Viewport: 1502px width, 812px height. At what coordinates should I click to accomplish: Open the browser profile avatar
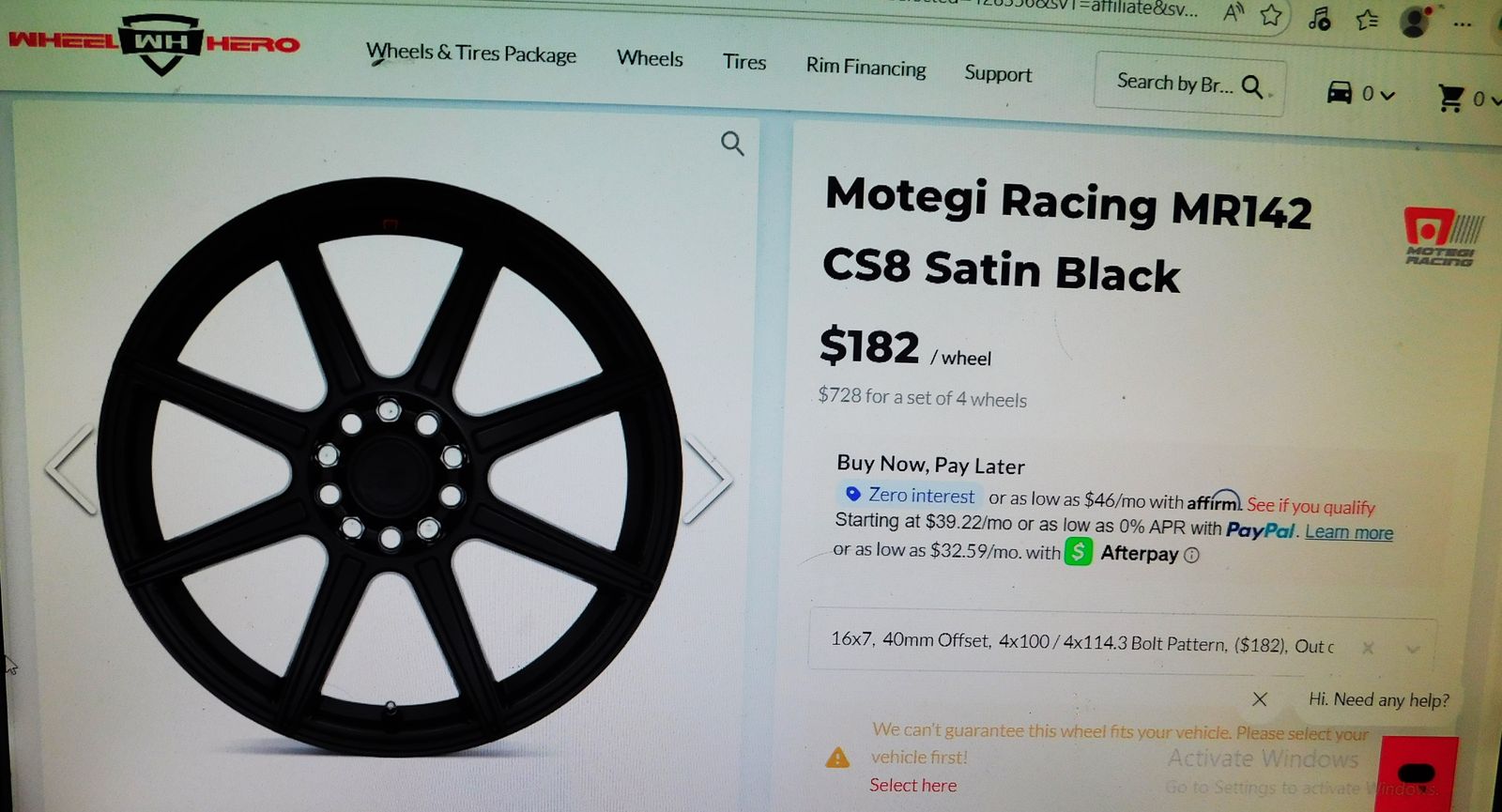point(1414,22)
